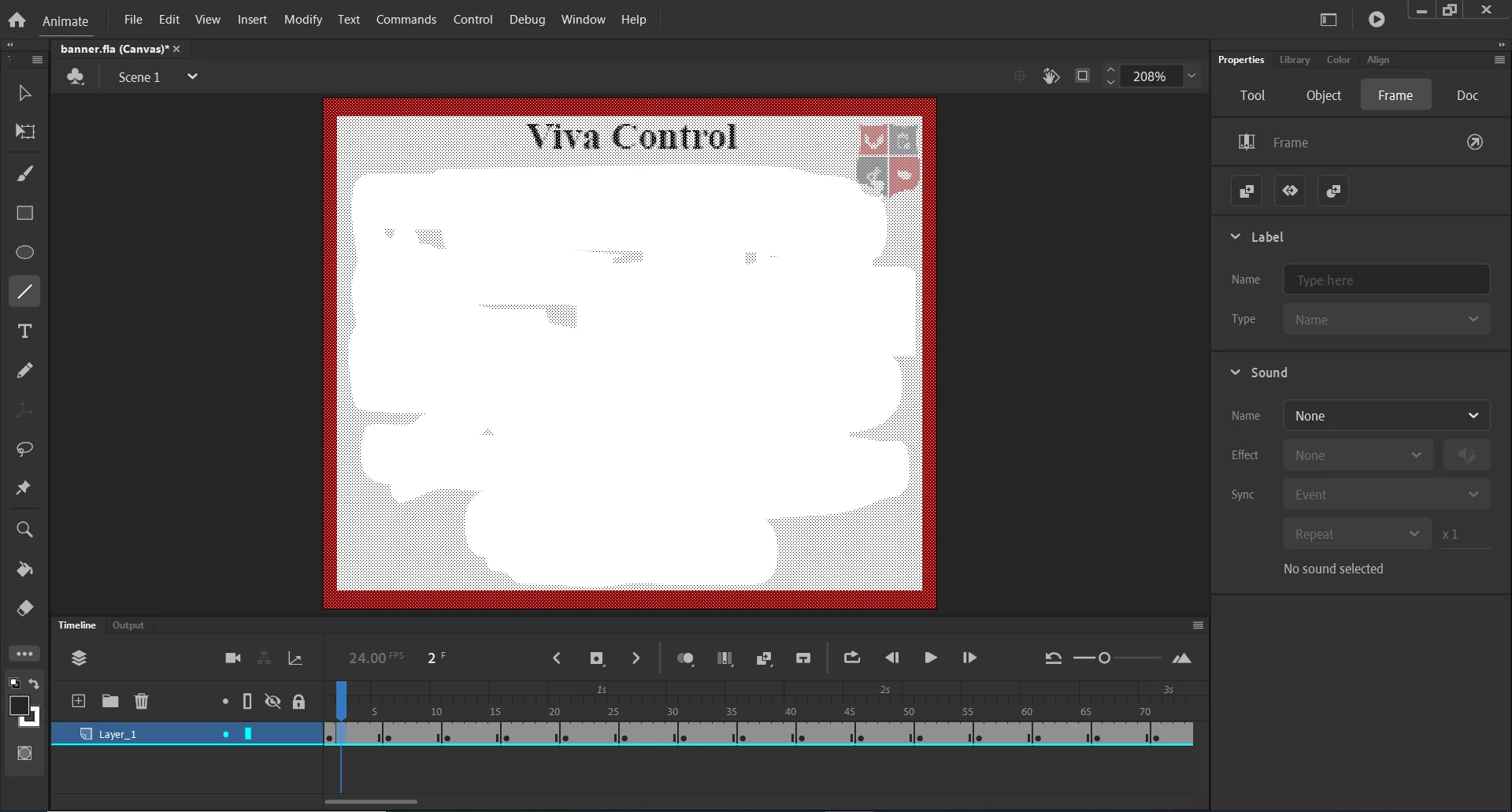The image size is (1512, 812).
Task: Open the Repeat dropdown
Action: click(1357, 534)
